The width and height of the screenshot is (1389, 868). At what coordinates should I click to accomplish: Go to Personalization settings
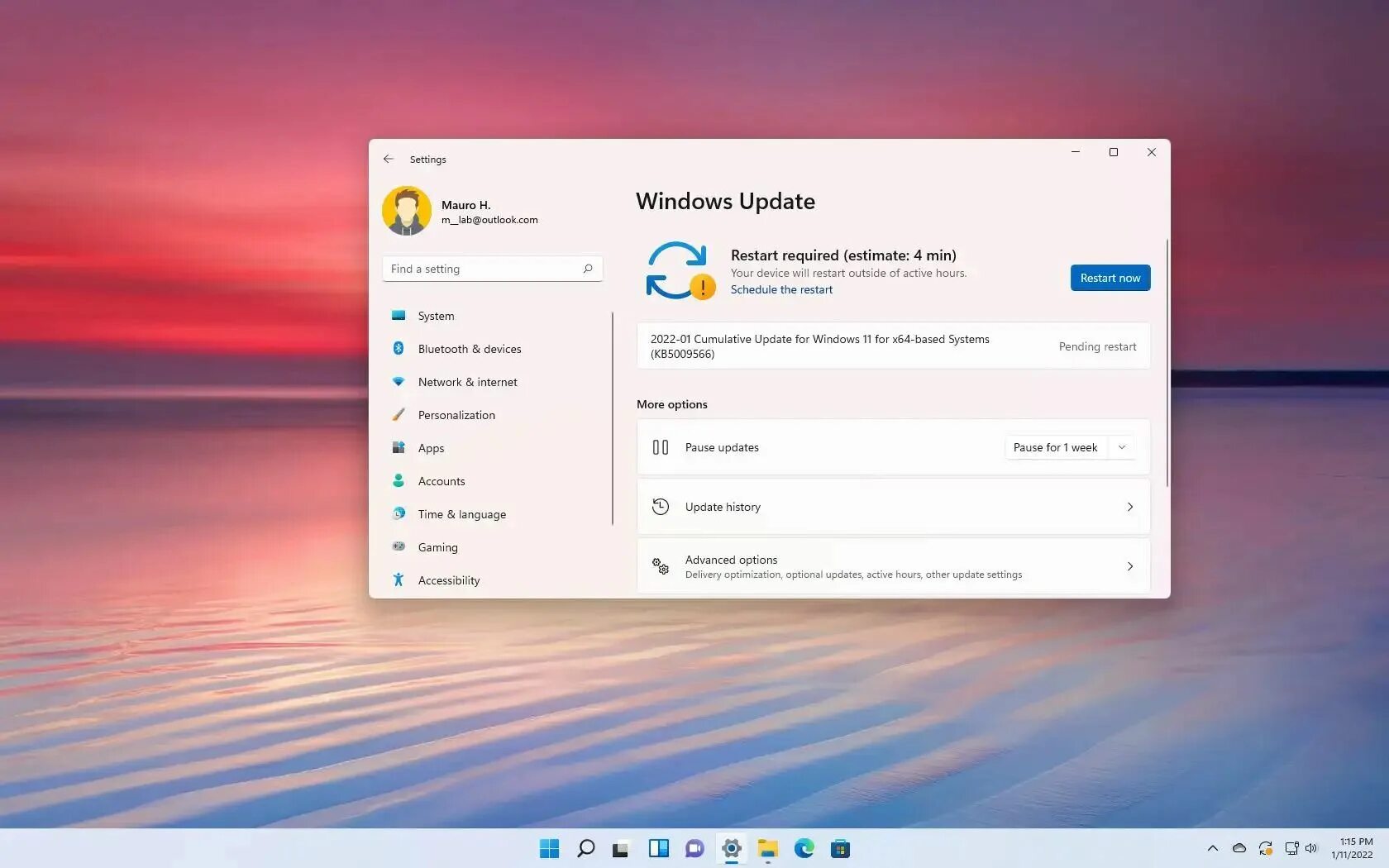pos(493,415)
